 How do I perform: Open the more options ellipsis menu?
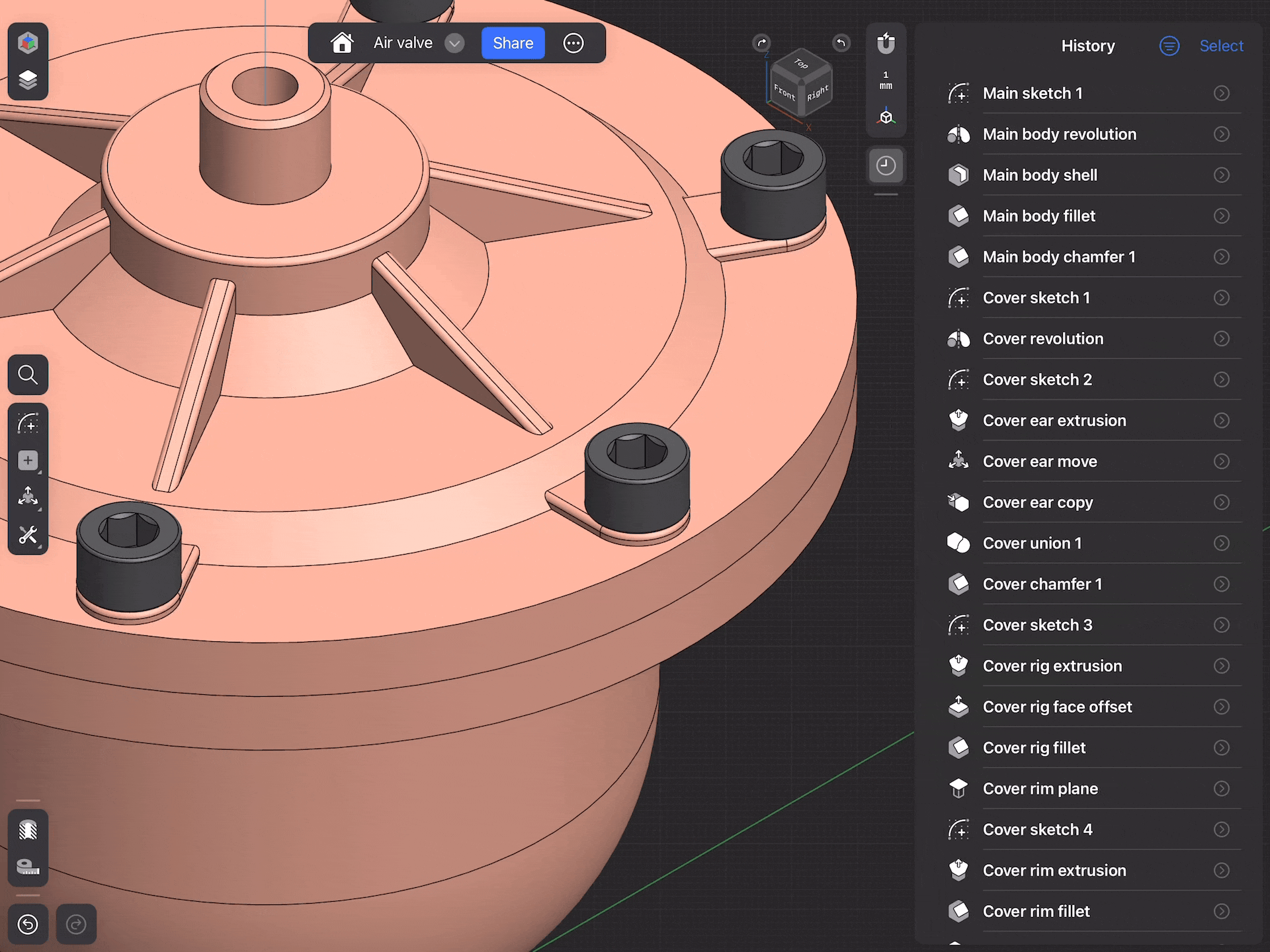pos(573,42)
